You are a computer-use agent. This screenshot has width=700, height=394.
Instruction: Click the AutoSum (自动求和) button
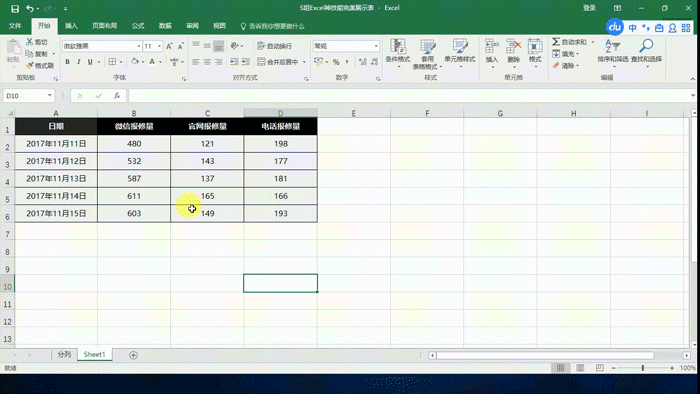pos(570,42)
